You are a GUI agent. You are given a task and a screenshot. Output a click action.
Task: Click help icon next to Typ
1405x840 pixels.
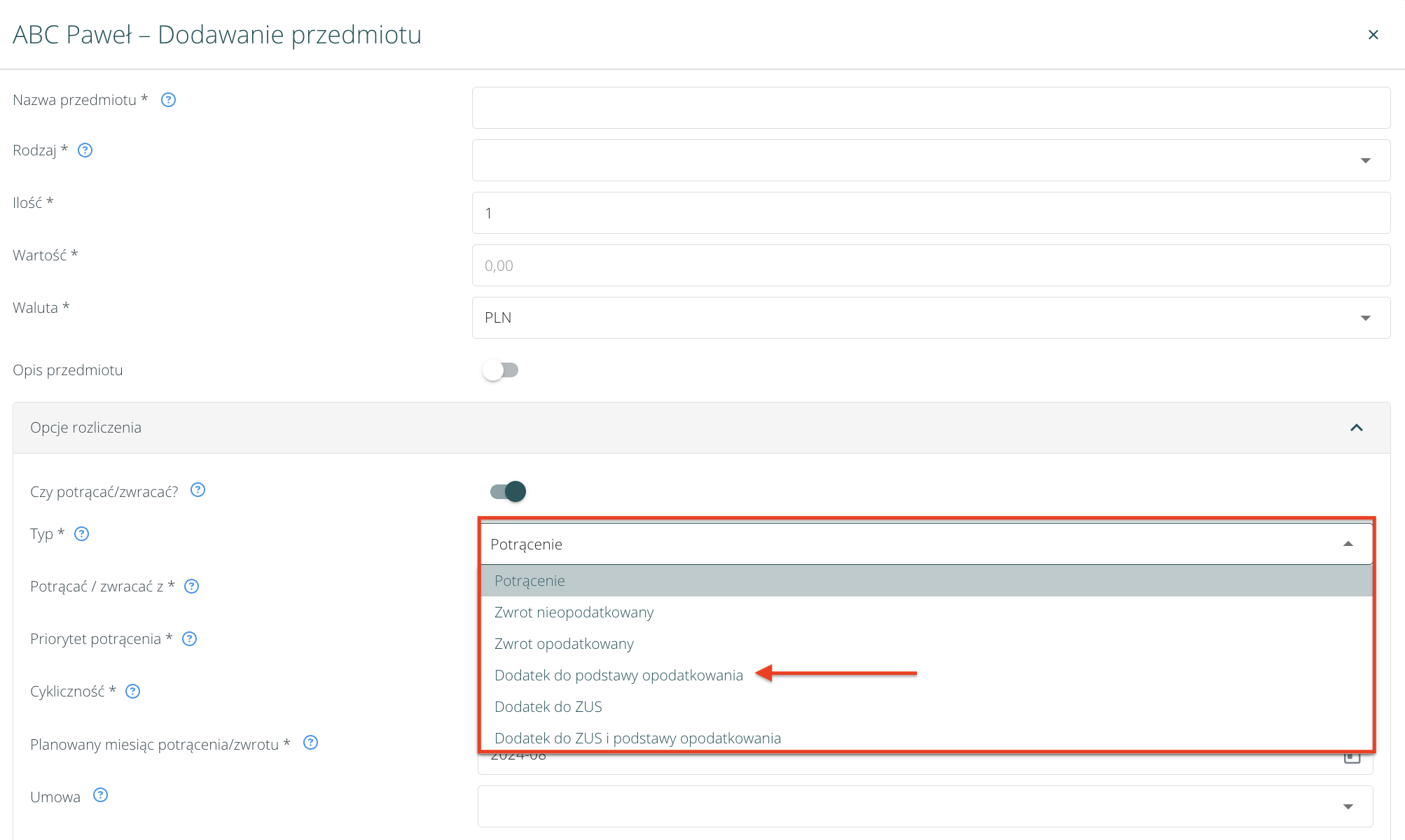coord(81,534)
